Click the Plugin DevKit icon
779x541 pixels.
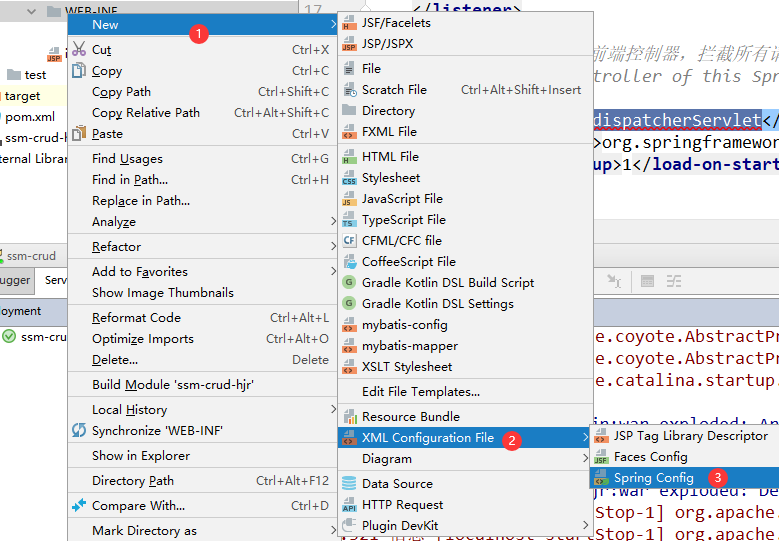(349, 525)
